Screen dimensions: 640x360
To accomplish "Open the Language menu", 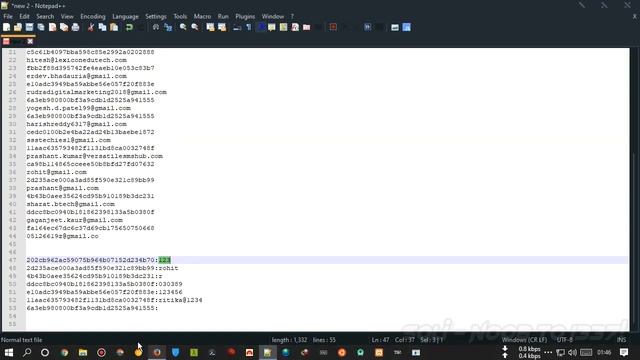I will click(x=125, y=16).
